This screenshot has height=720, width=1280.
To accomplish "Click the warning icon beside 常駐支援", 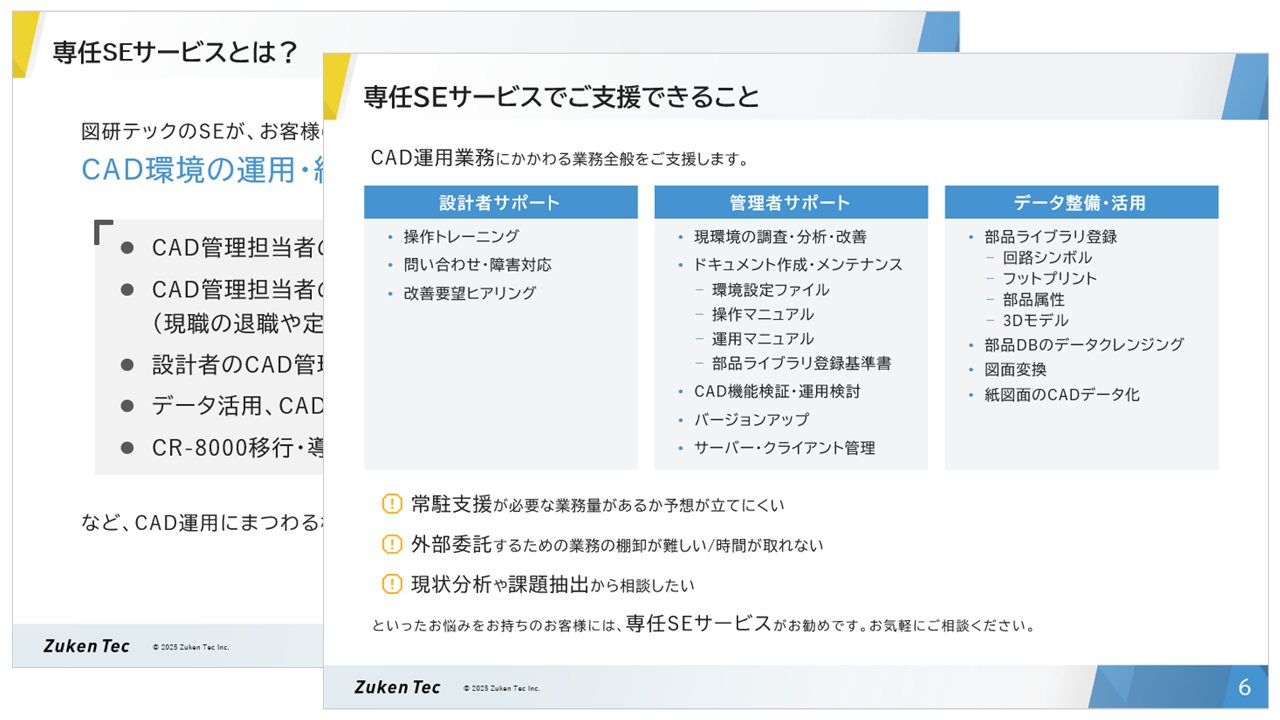I will pos(392,504).
